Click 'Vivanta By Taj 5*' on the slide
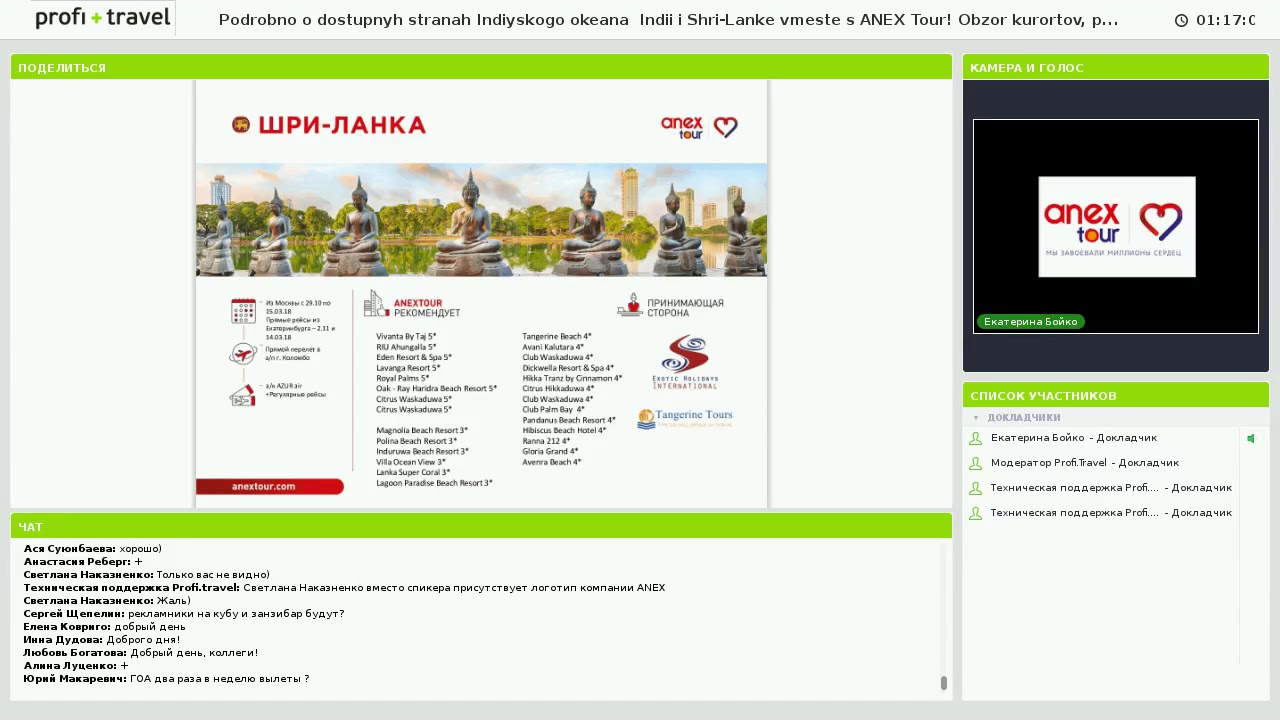Screen dimensions: 1280x720 coord(406,337)
